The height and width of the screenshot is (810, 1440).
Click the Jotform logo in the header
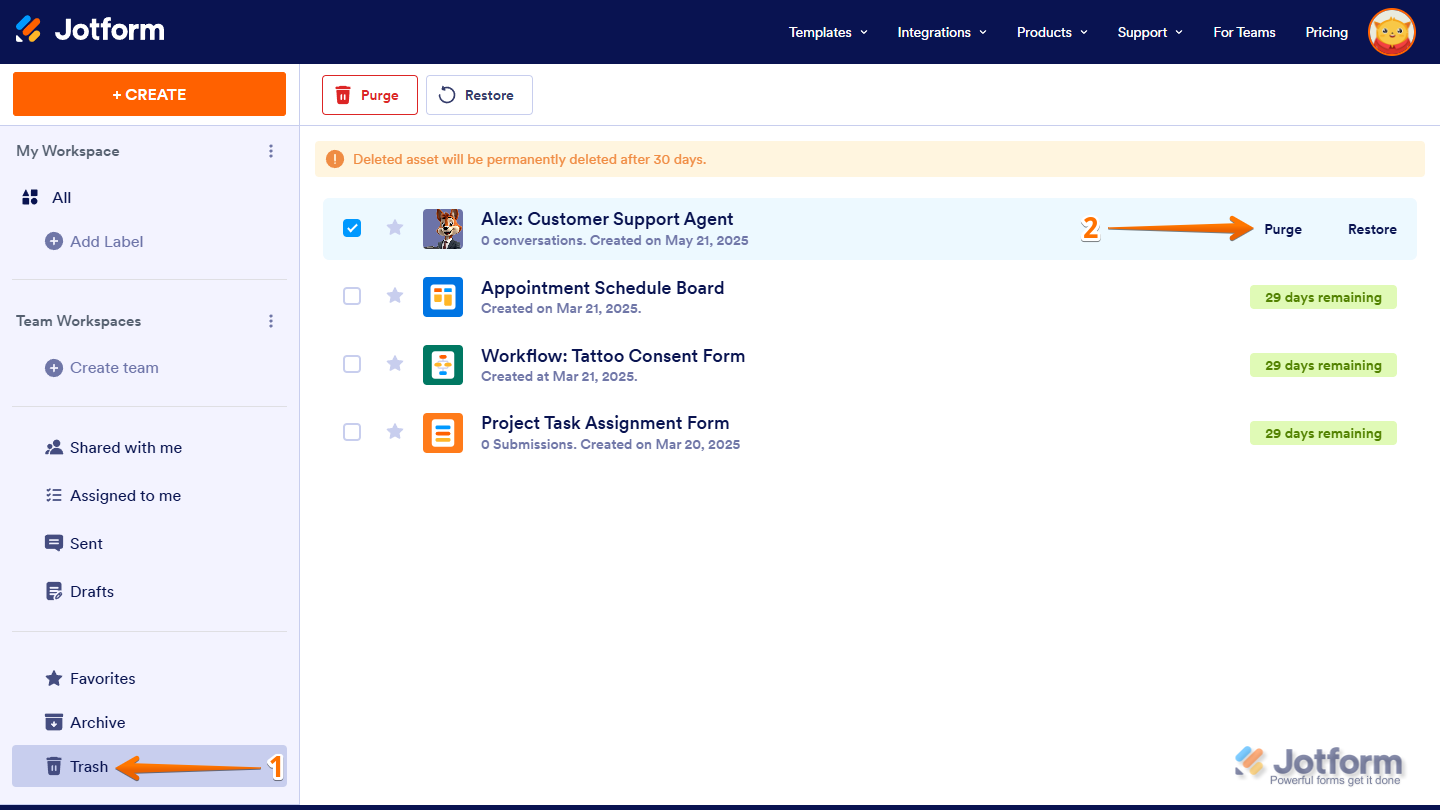[90, 29]
